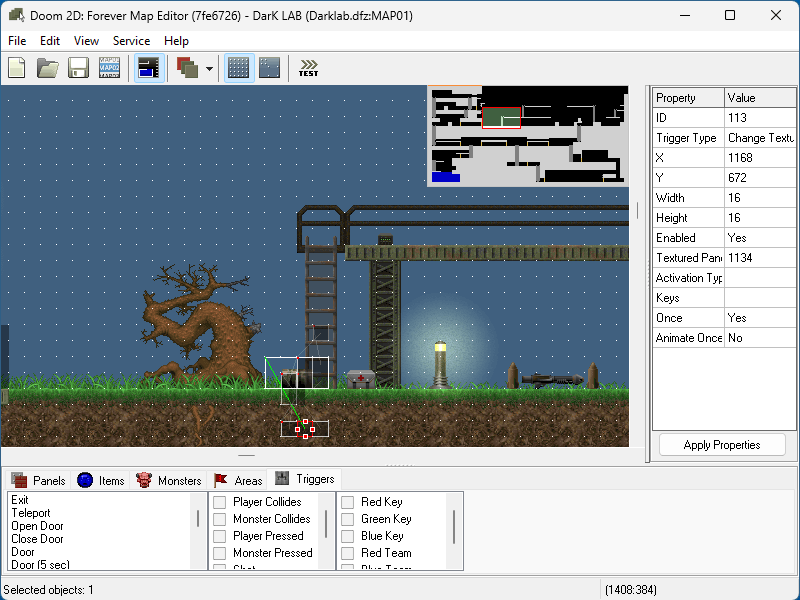Select Teleport in the trigger list
This screenshot has width=800, height=600.
coord(31,513)
